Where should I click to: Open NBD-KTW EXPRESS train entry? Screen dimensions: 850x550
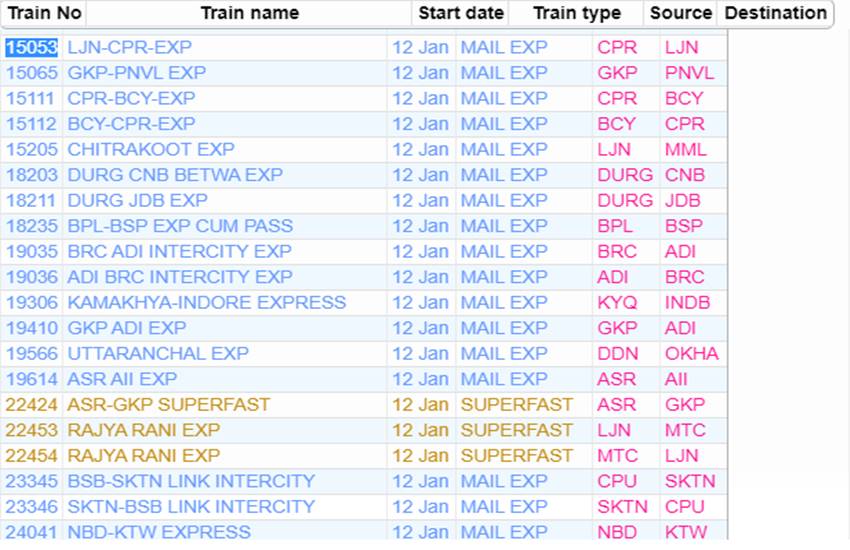(159, 532)
